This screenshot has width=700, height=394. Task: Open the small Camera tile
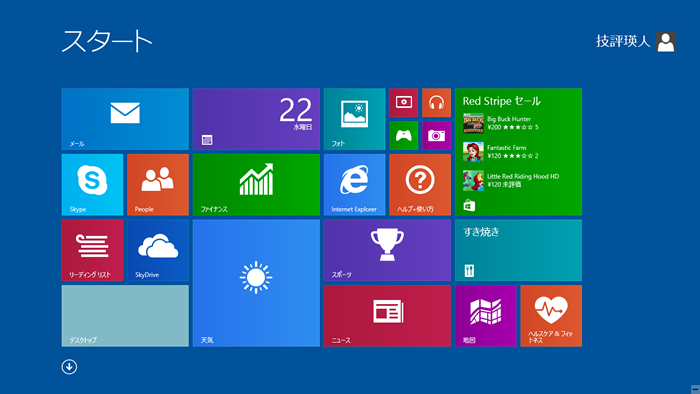(x=437, y=136)
